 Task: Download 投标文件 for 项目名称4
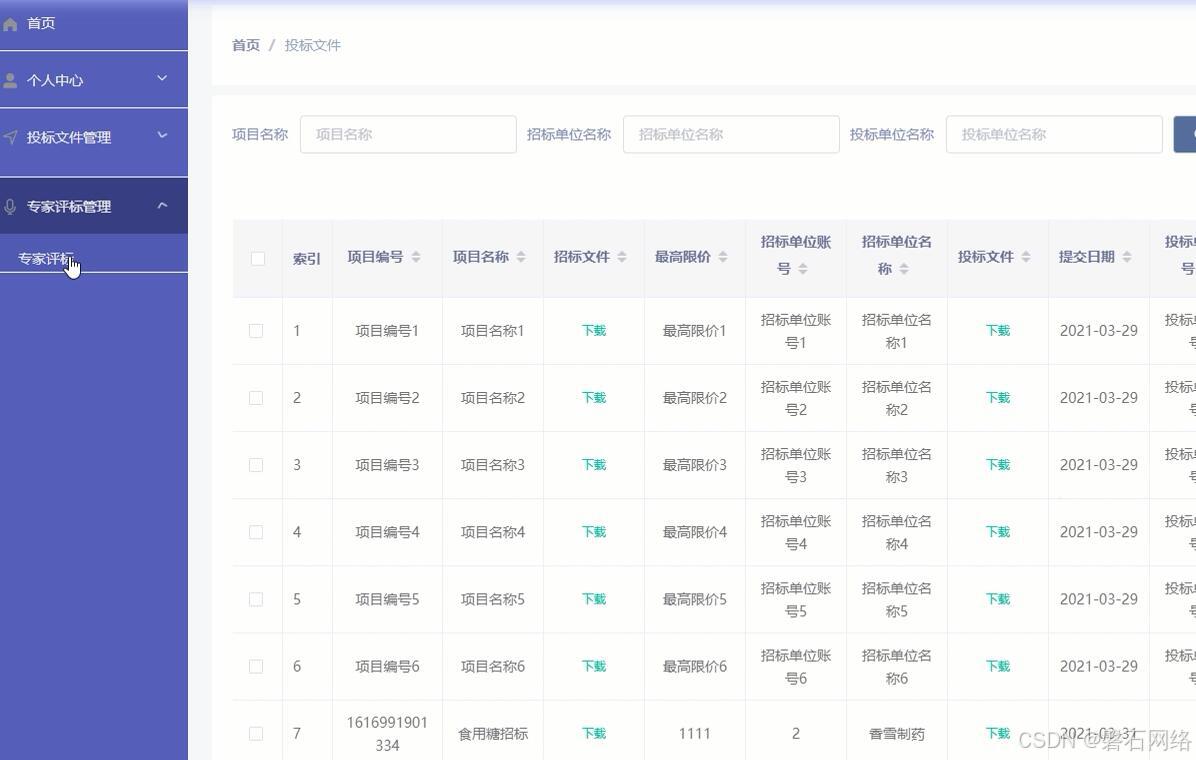click(998, 532)
